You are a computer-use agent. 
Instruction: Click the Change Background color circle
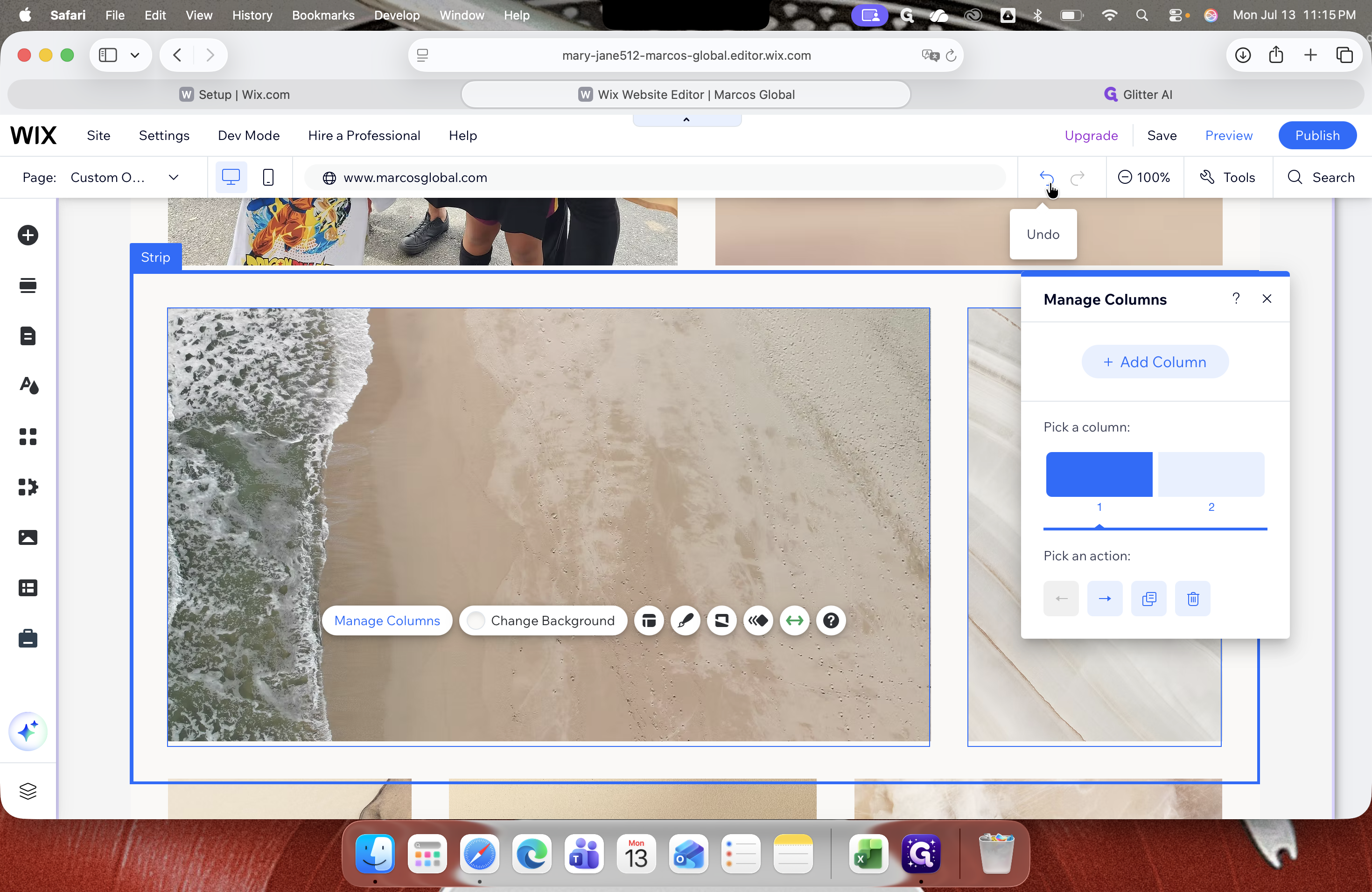pyautogui.click(x=476, y=620)
